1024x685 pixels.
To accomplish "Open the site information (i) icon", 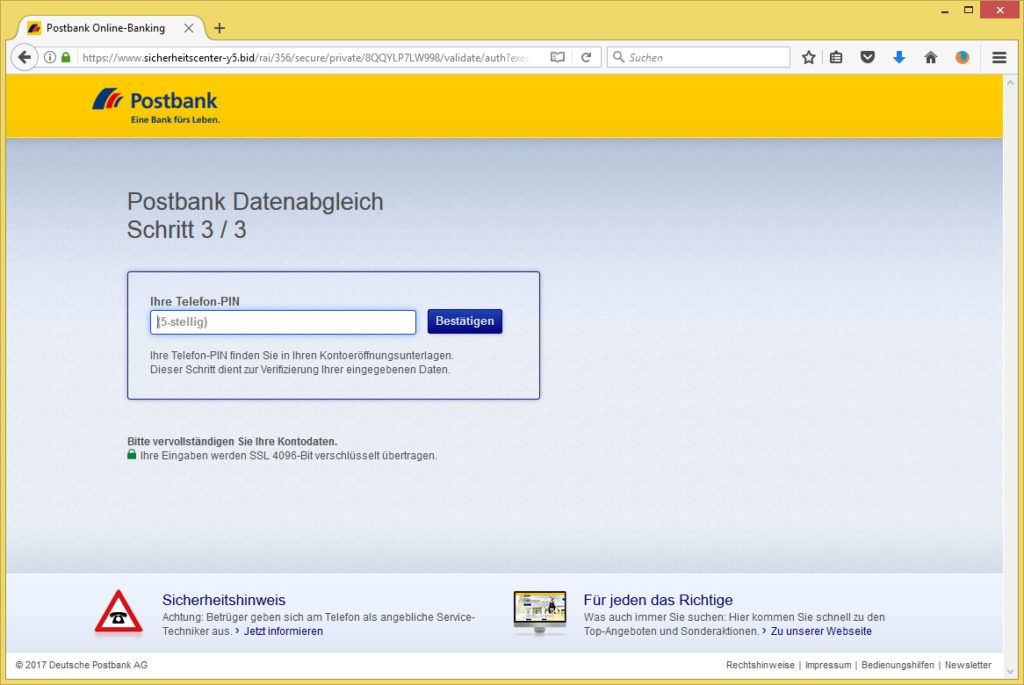I will 50,57.
